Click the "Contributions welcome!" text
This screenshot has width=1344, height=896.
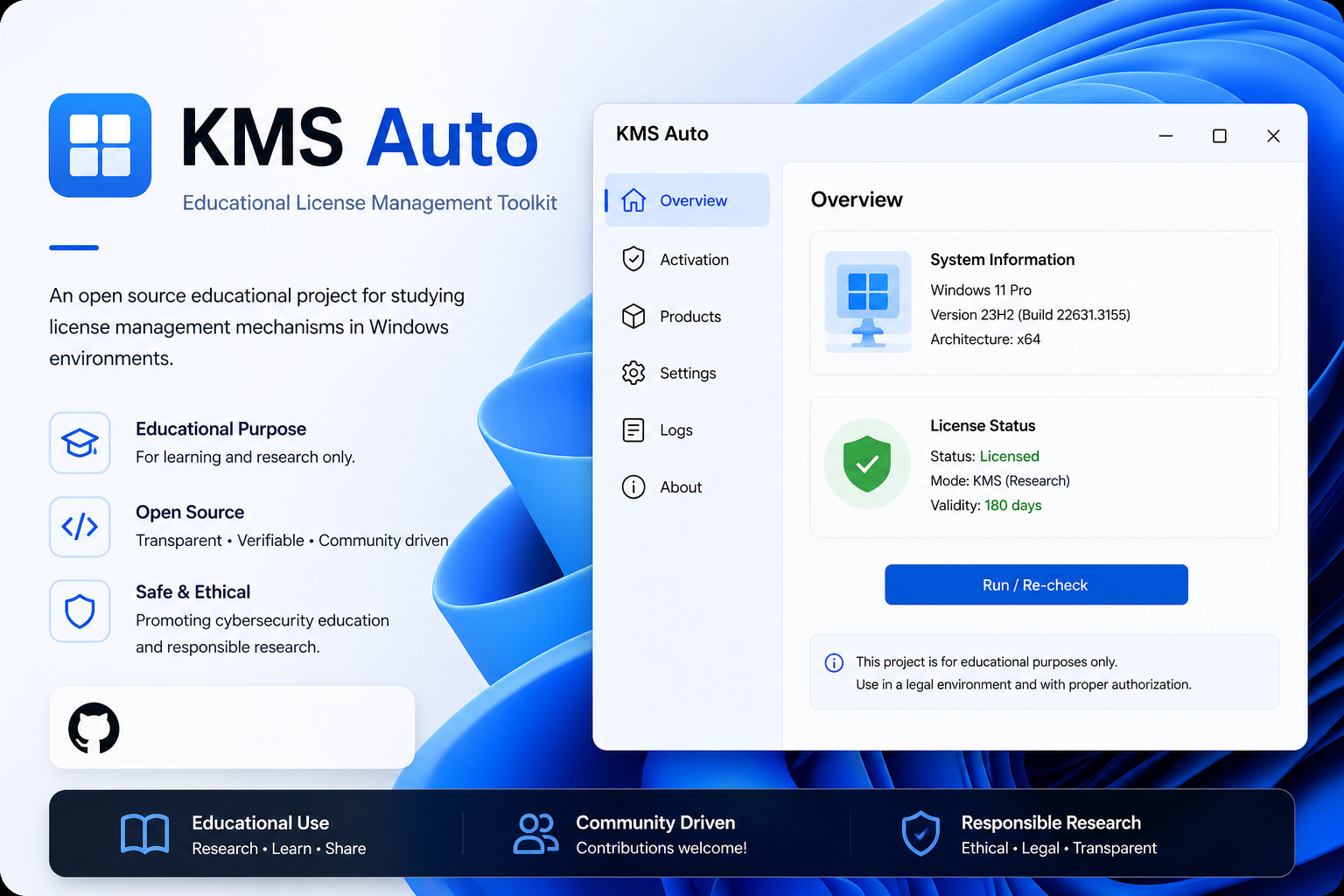[x=661, y=848]
